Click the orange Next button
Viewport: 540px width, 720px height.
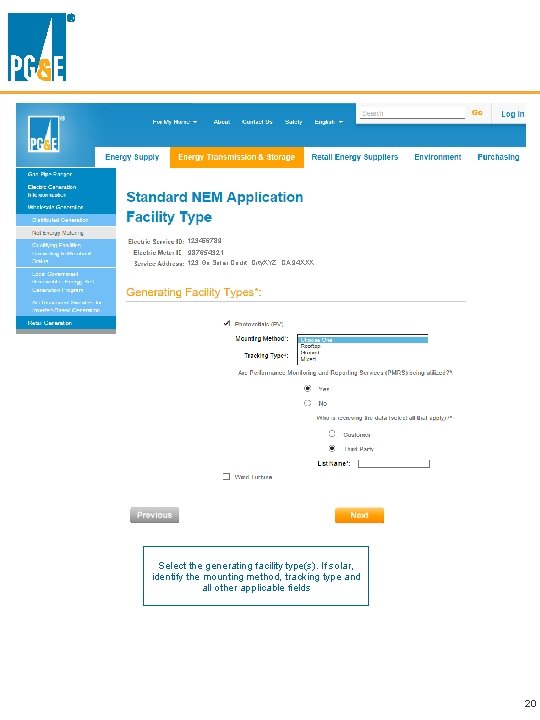click(x=359, y=515)
